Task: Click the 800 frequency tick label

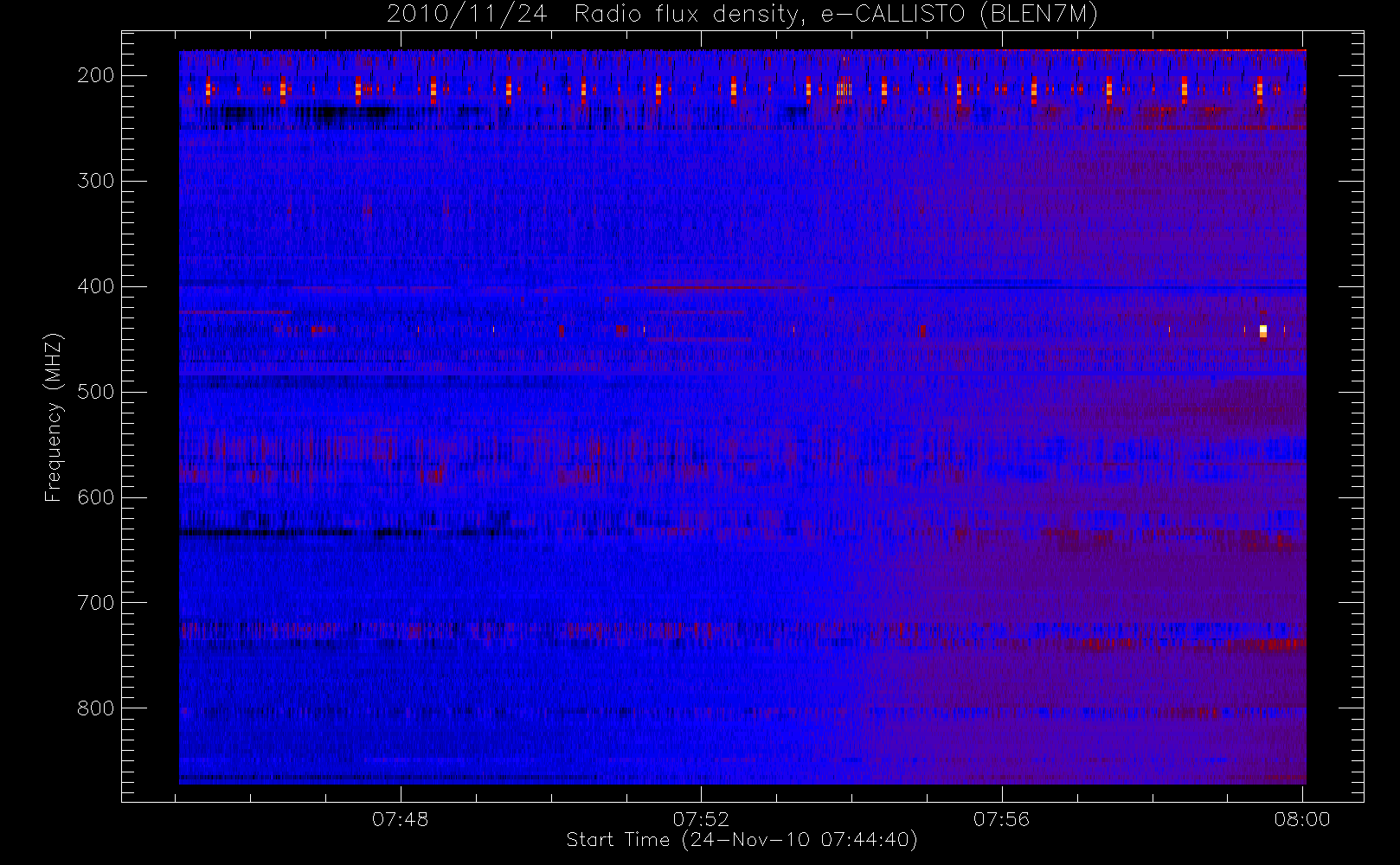Action: 96,708
